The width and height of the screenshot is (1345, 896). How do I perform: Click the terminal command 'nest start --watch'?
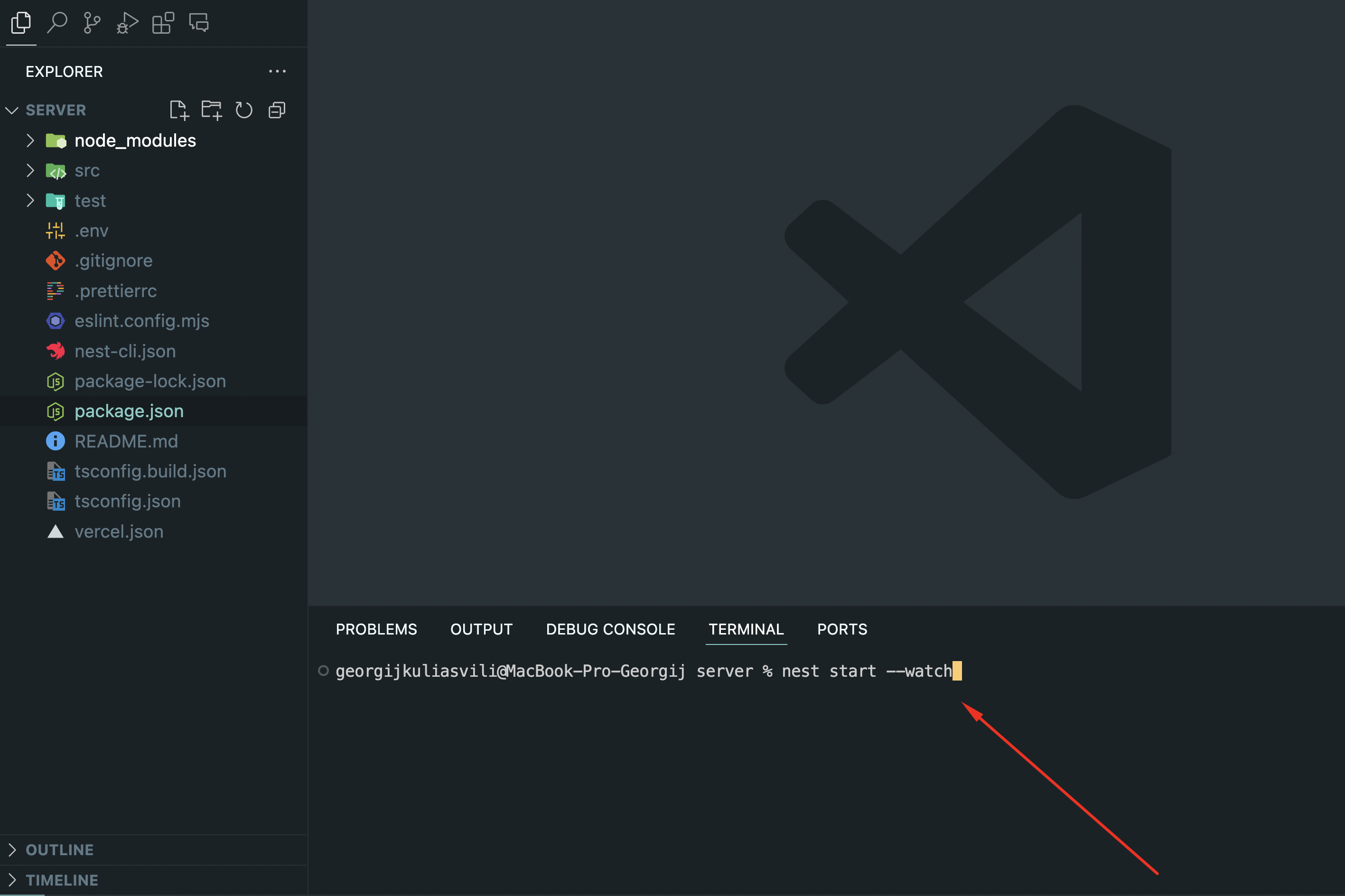point(867,671)
